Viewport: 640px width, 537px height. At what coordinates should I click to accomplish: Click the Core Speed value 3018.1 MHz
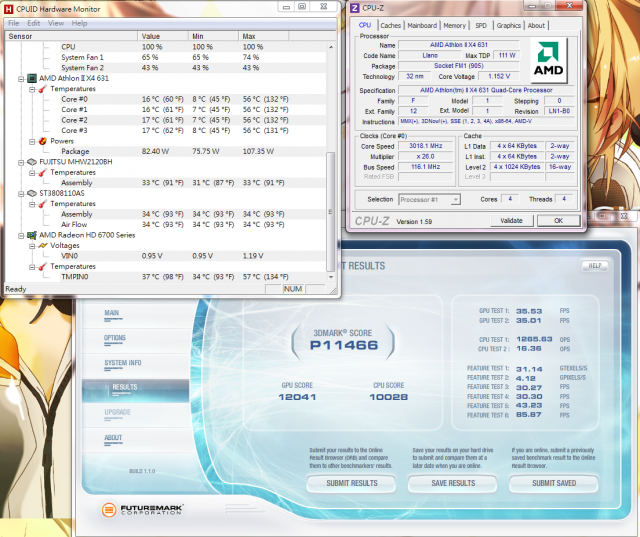point(425,146)
